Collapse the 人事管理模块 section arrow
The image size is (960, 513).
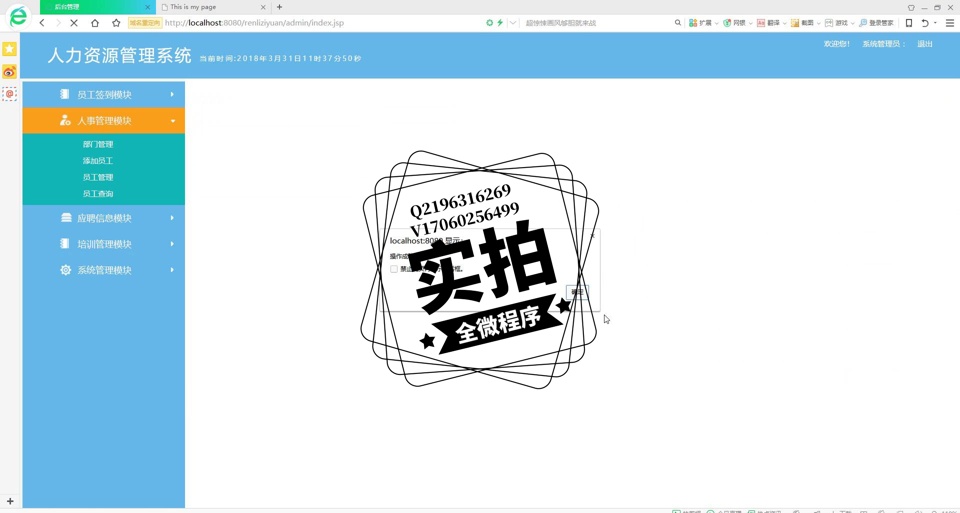[172, 121]
